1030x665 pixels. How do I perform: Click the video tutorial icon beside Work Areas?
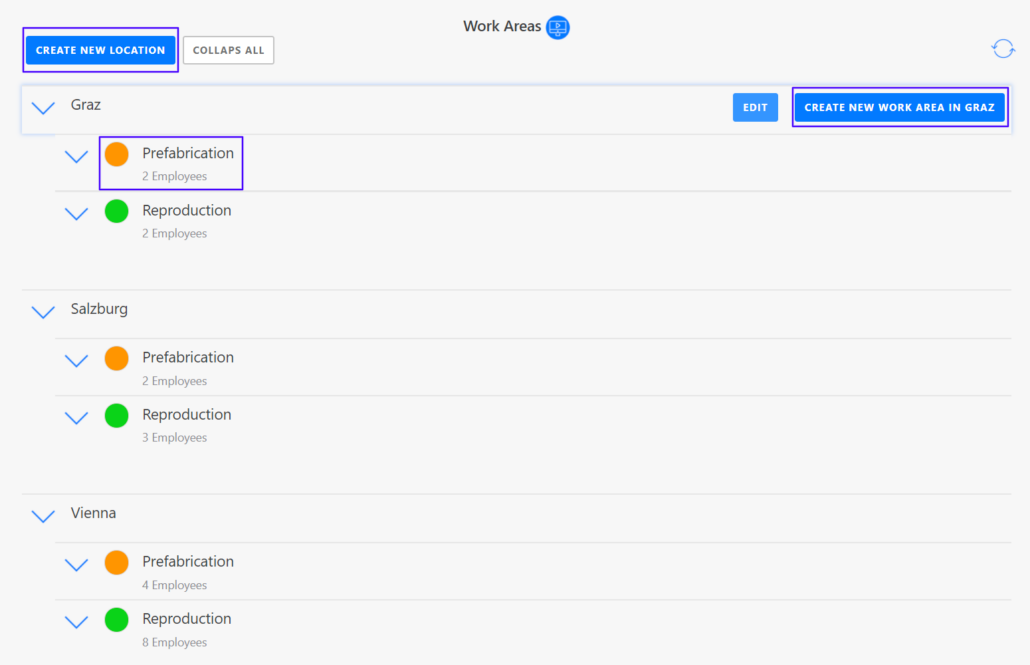pyautogui.click(x=558, y=27)
